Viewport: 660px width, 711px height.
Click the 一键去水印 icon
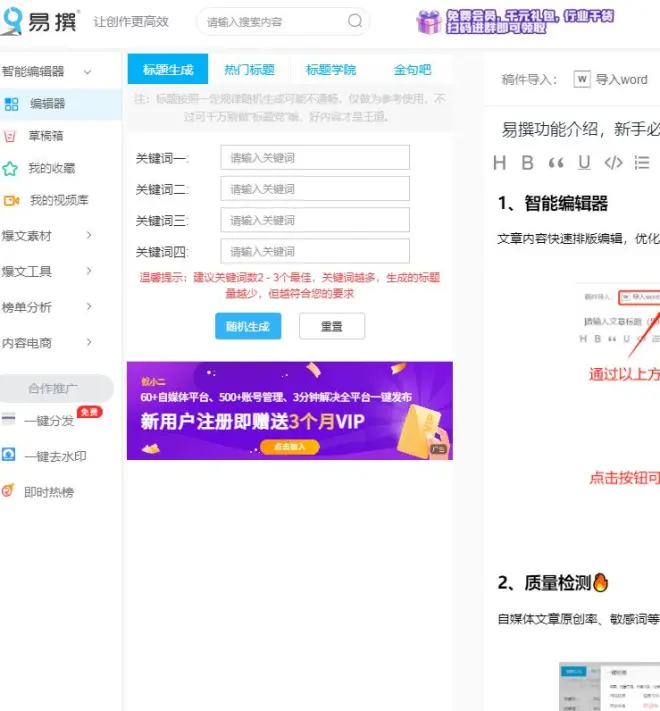[x=8, y=454]
